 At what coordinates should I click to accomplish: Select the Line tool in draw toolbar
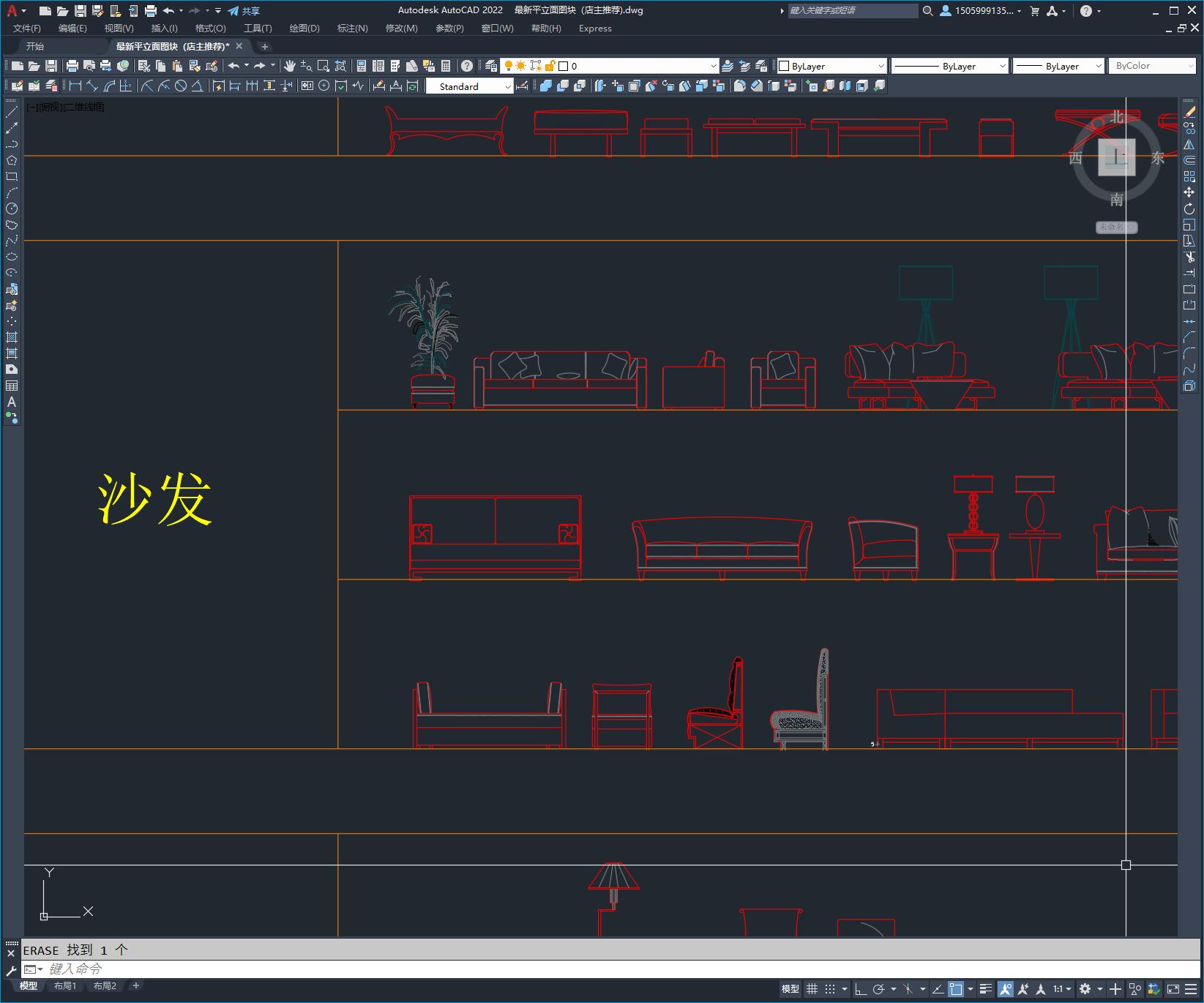click(12, 112)
